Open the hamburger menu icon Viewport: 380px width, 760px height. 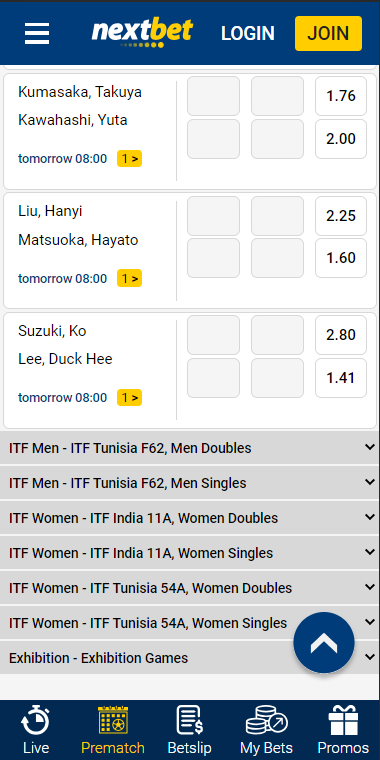[37, 33]
